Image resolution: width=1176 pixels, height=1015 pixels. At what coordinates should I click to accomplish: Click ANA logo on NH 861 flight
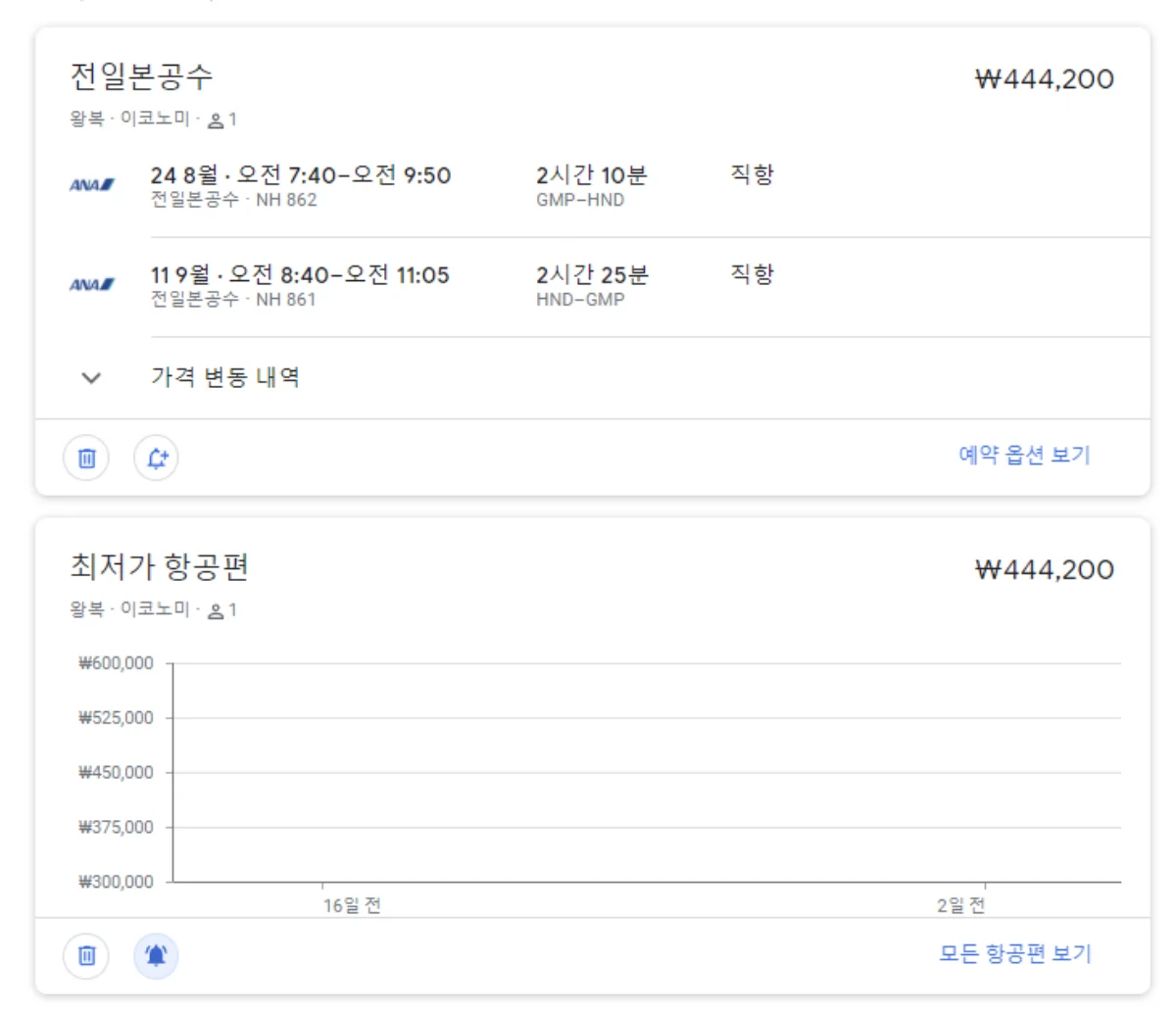pyautogui.click(x=92, y=285)
